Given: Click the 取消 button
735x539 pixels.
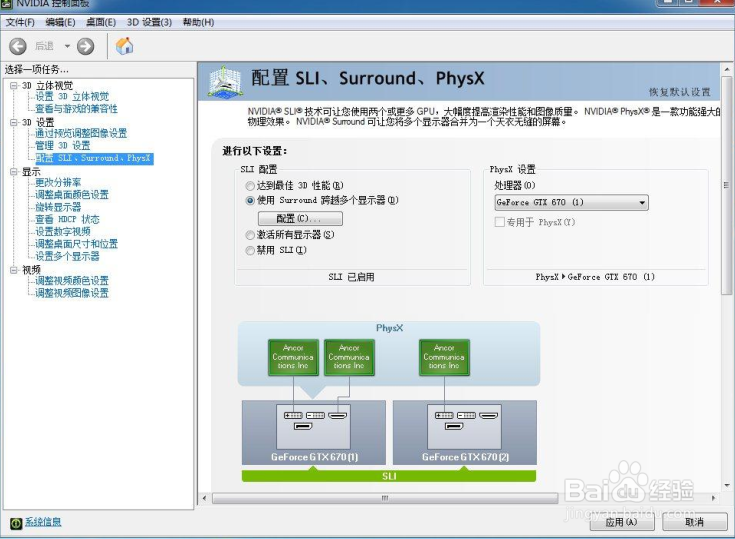Looking at the screenshot, I should click(694, 522).
